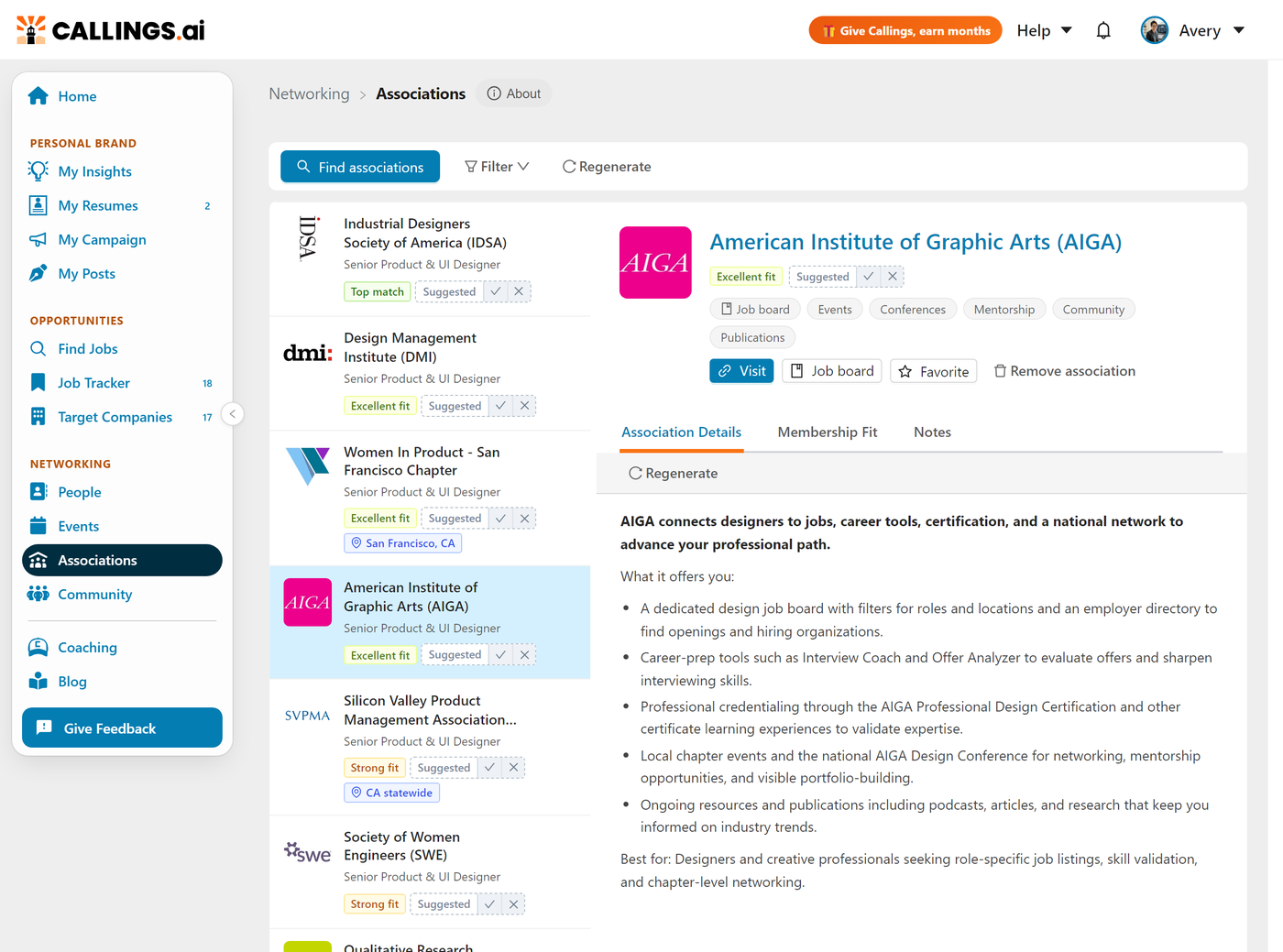Click the About info icon button
This screenshot has height=952, width=1283.
[x=513, y=93]
